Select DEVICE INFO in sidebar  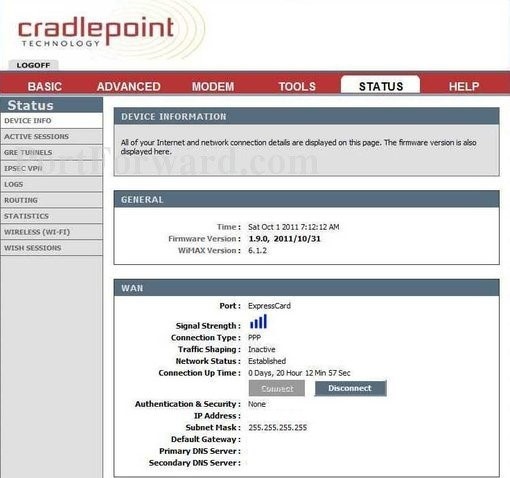coord(51,121)
